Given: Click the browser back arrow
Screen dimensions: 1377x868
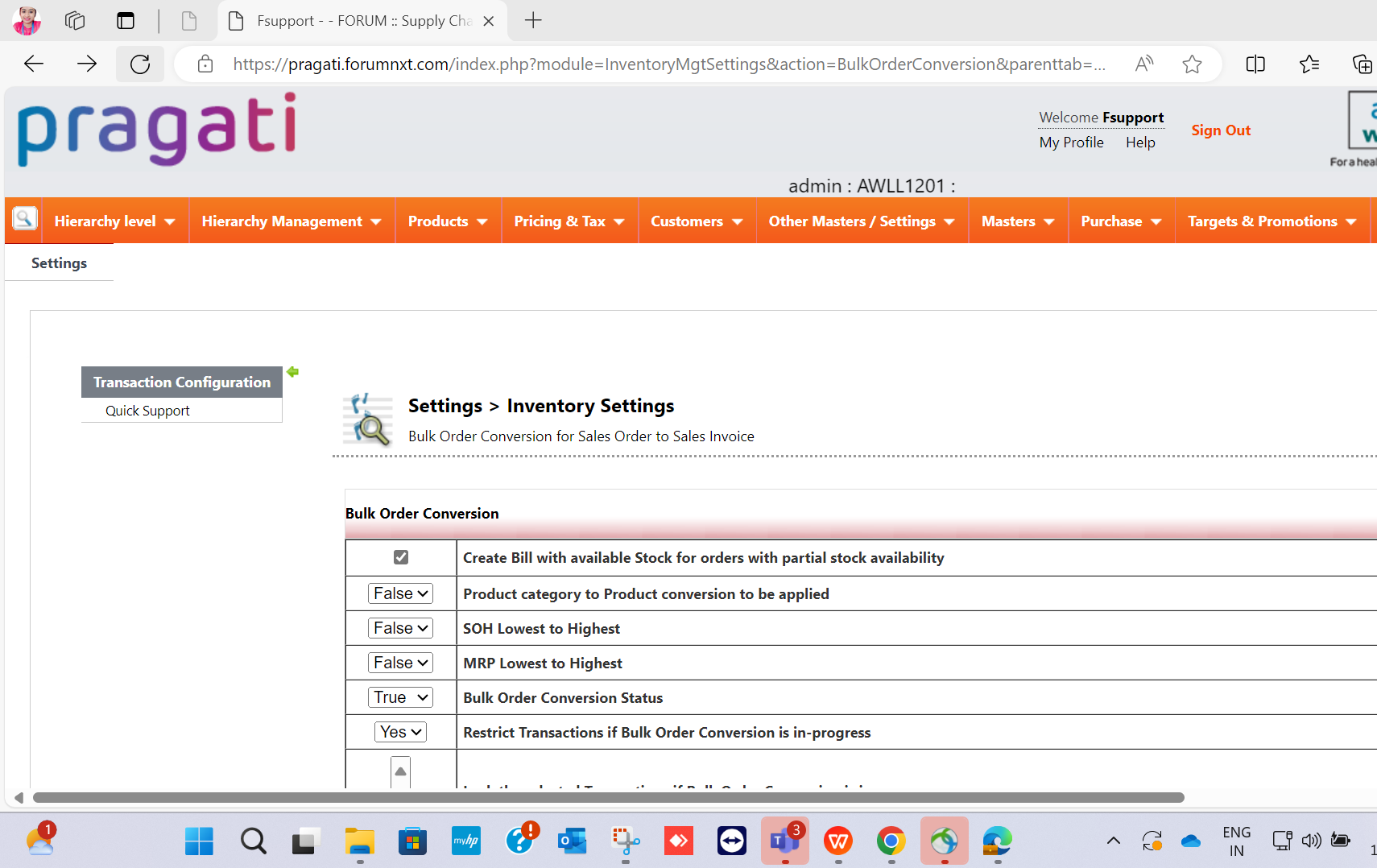Looking at the screenshot, I should pyautogui.click(x=34, y=64).
